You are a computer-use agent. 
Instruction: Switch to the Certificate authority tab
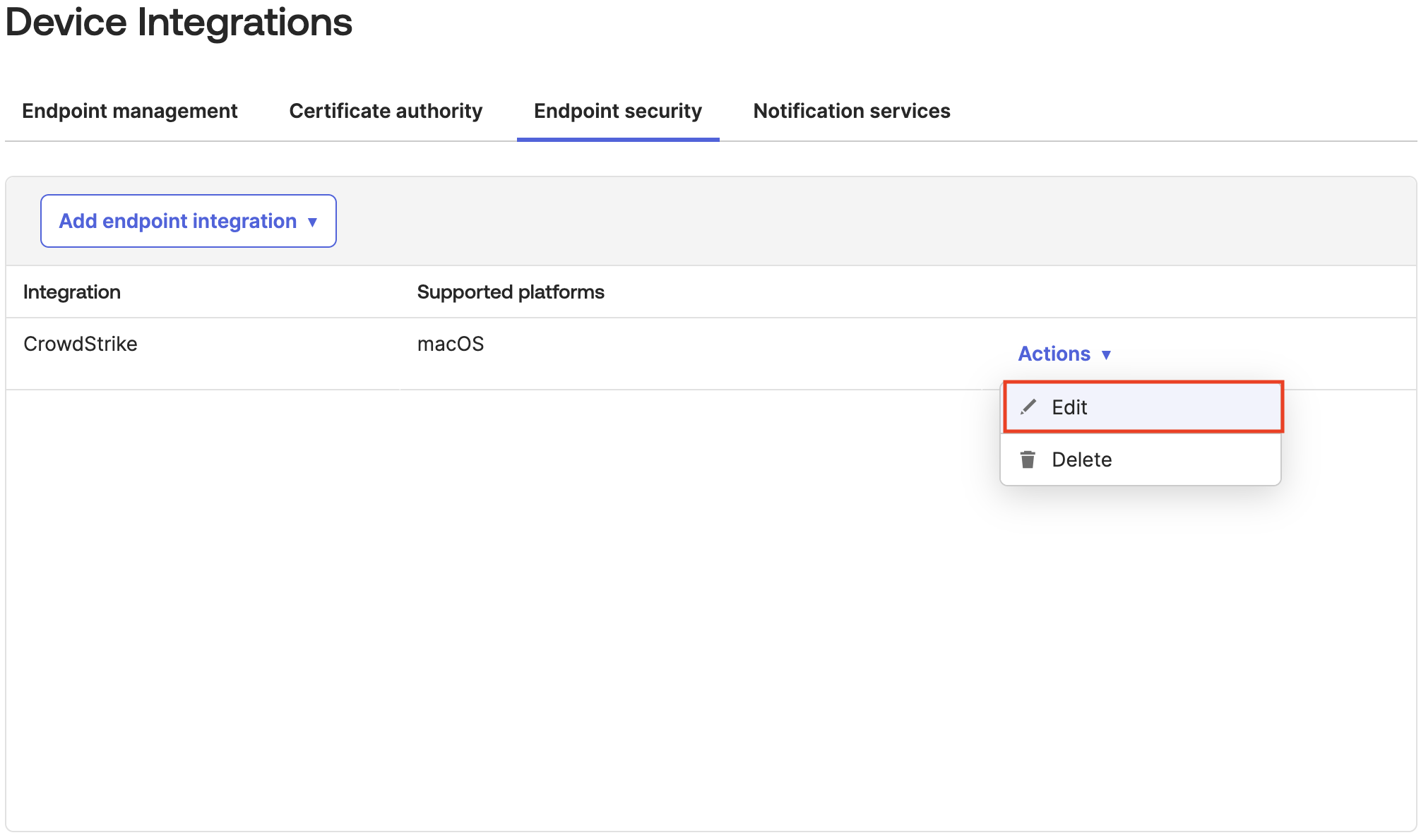point(386,111)
